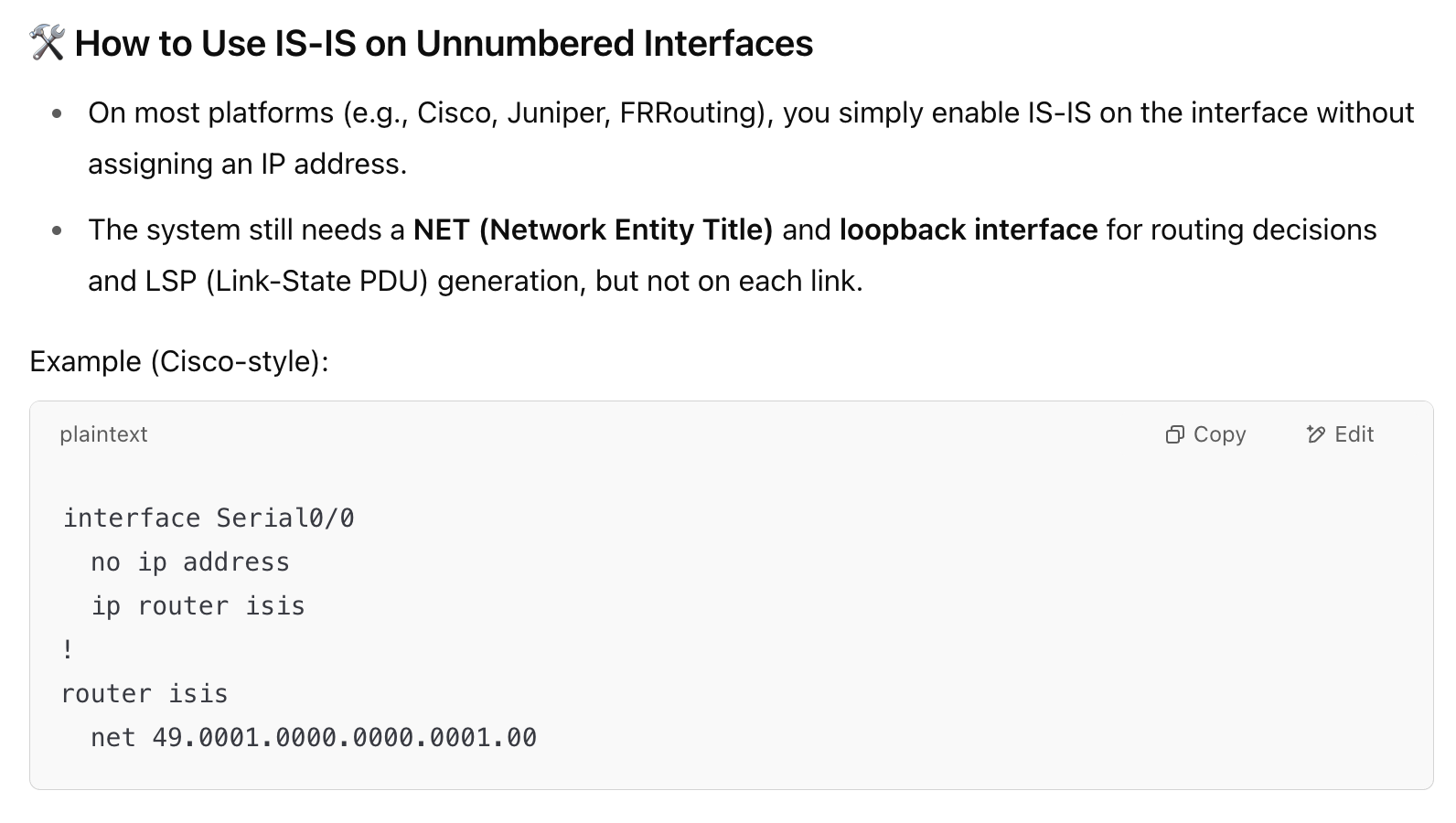This screenshot has width=1456, height=823.
Task: Click the second bullet point marker
Action: (57, 231)
